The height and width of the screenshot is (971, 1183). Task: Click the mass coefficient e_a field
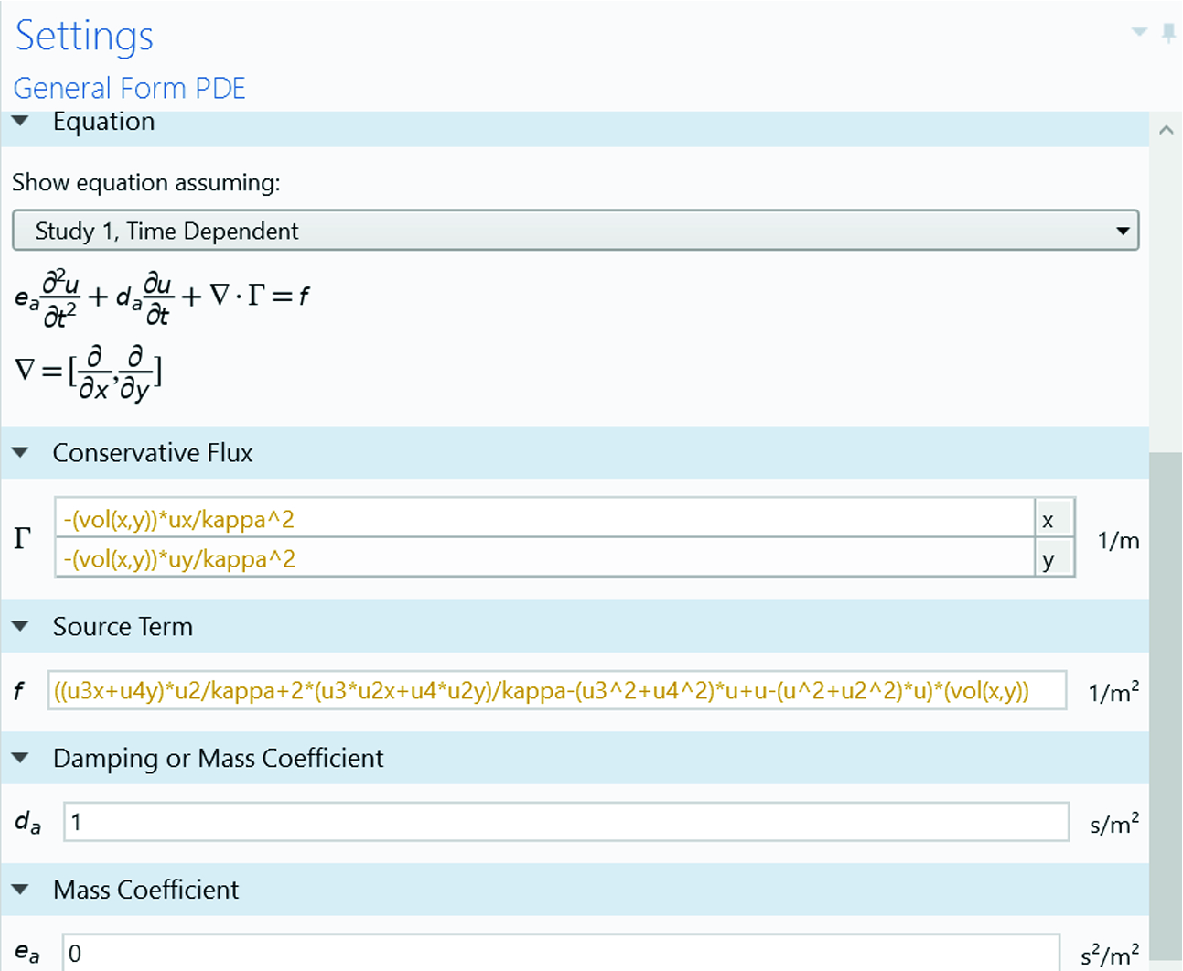point(560,953)
